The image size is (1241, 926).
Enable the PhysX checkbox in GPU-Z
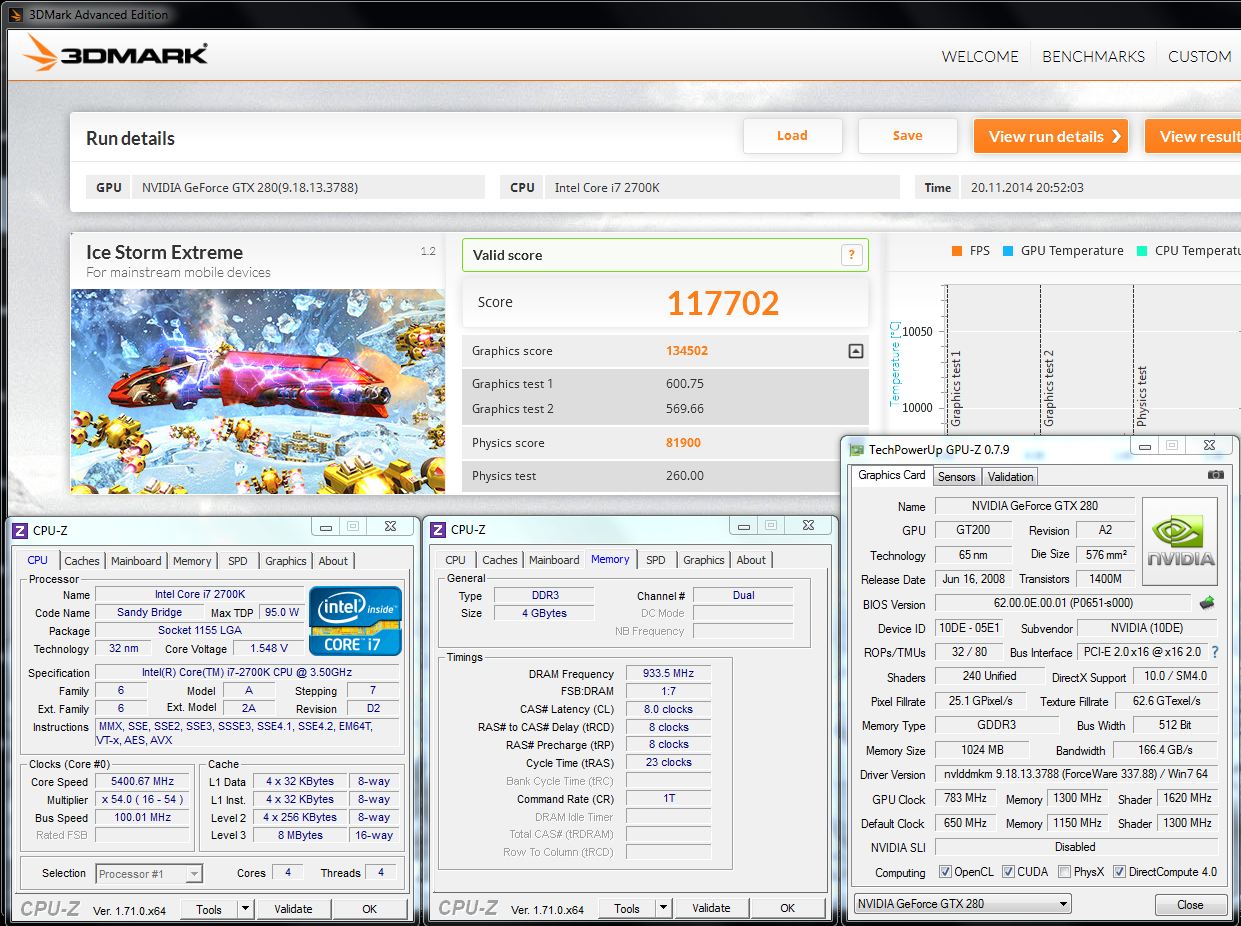coord(1064,872)
